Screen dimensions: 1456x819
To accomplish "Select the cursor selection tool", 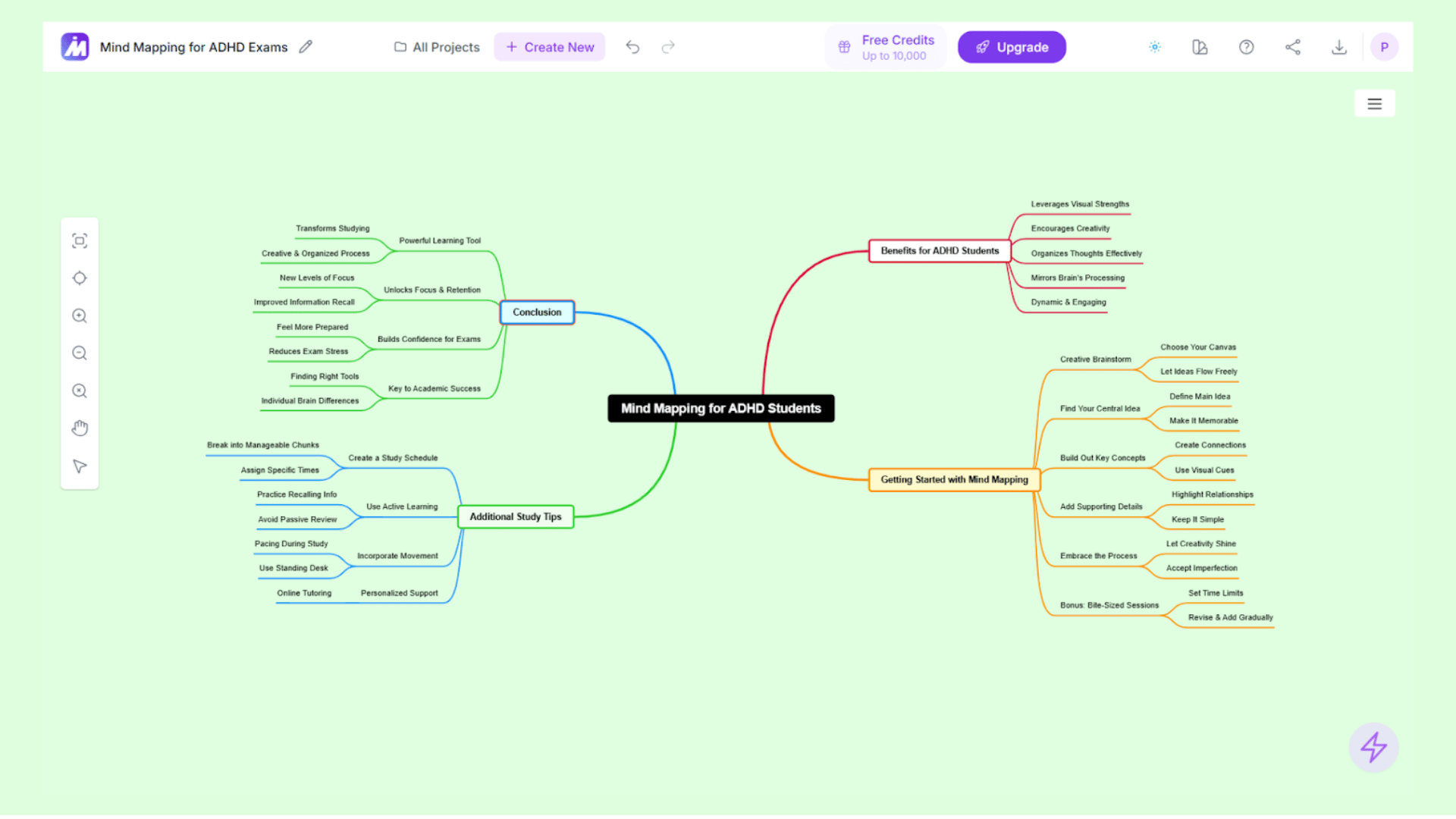I will 80,466.
